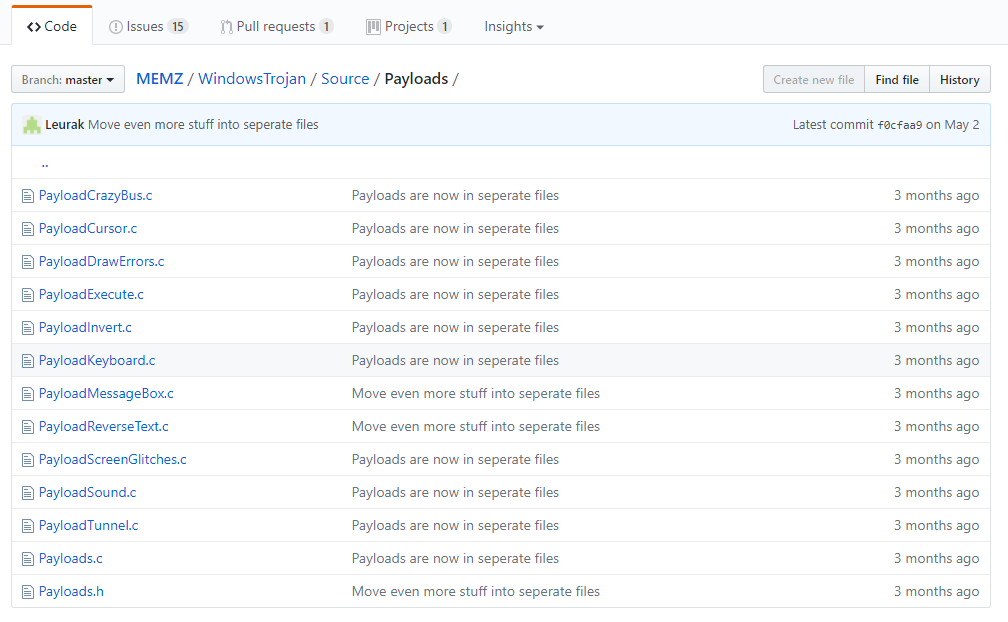Open PayloadTunnel.c file
The height and width of the screenshot is (622, 1008).
(88, 526)
